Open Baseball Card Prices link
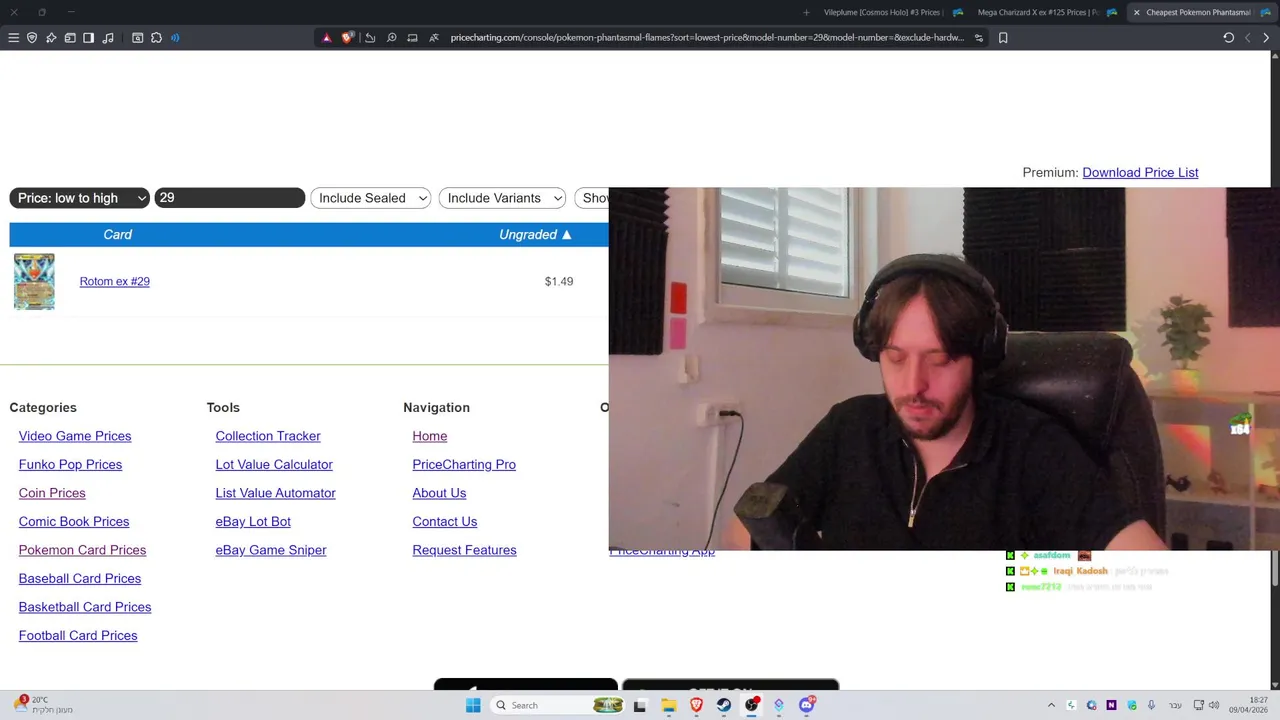Screen dimensions: 1280x720 pyautogui.click(x=80, y=578)
